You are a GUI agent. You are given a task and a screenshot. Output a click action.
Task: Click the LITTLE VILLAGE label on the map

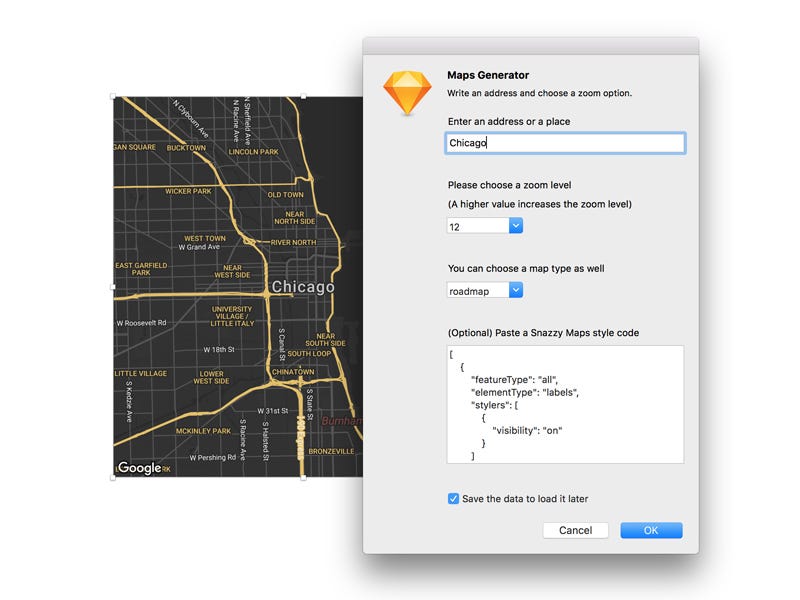point(141,373)
